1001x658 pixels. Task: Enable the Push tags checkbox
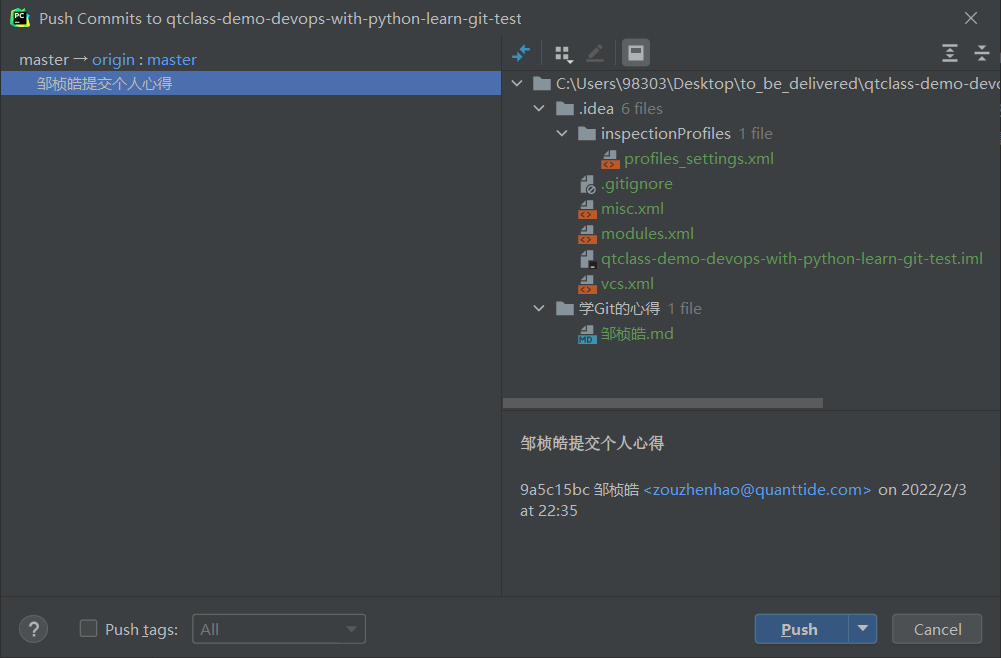coord(89,629)
